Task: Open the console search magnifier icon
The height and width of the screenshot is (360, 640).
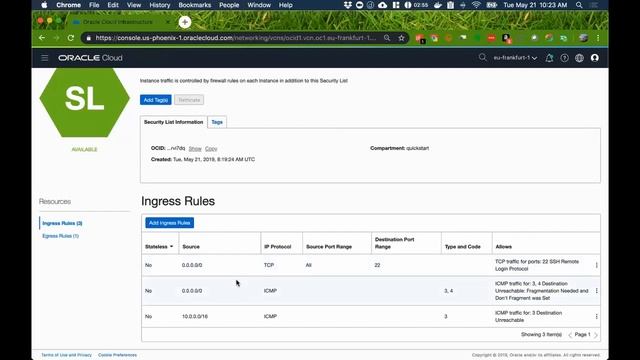Action: tap(482, 58)
